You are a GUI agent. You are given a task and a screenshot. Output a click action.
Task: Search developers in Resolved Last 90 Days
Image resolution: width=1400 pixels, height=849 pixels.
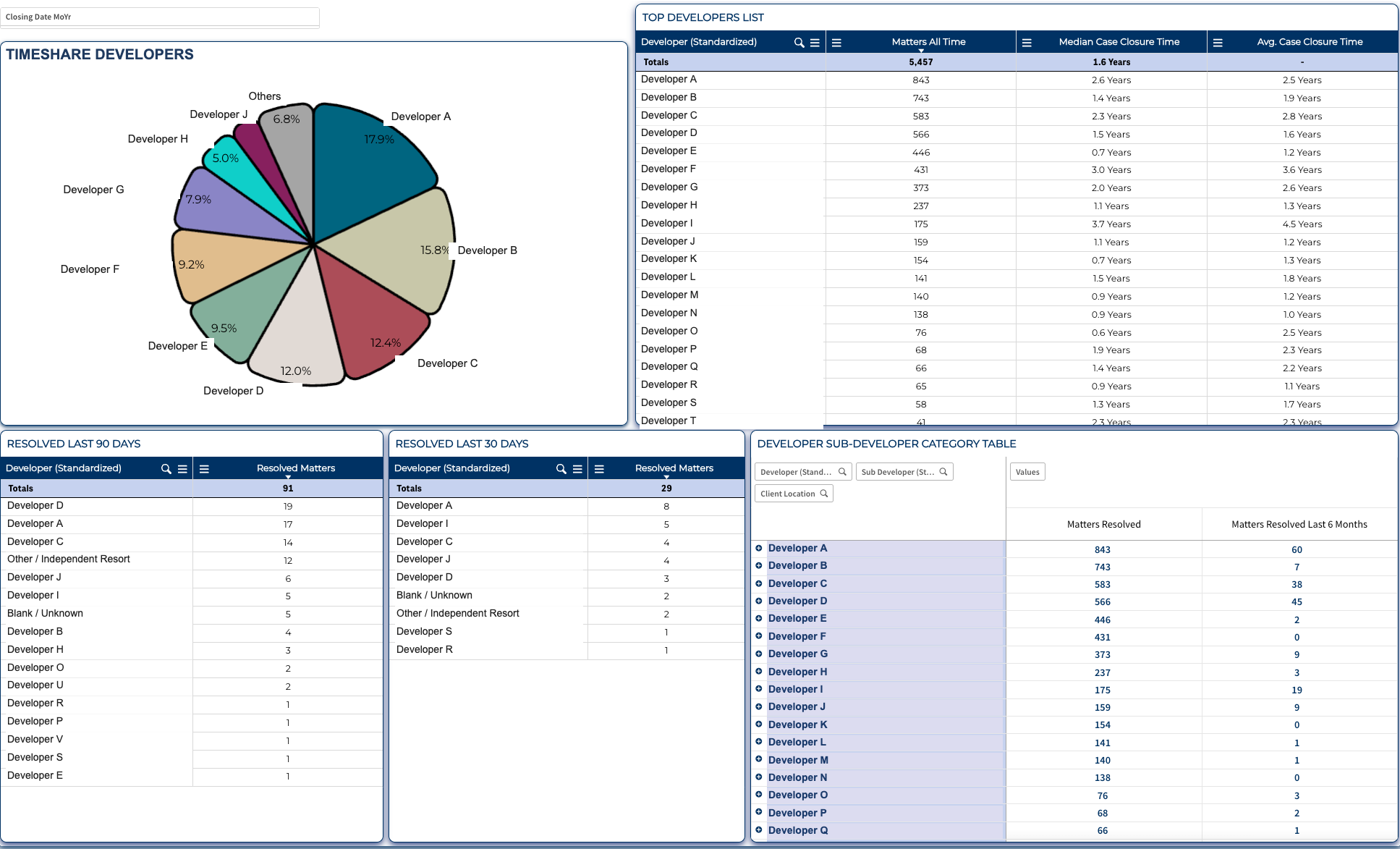pyautogui.click(x=166, y=469)
